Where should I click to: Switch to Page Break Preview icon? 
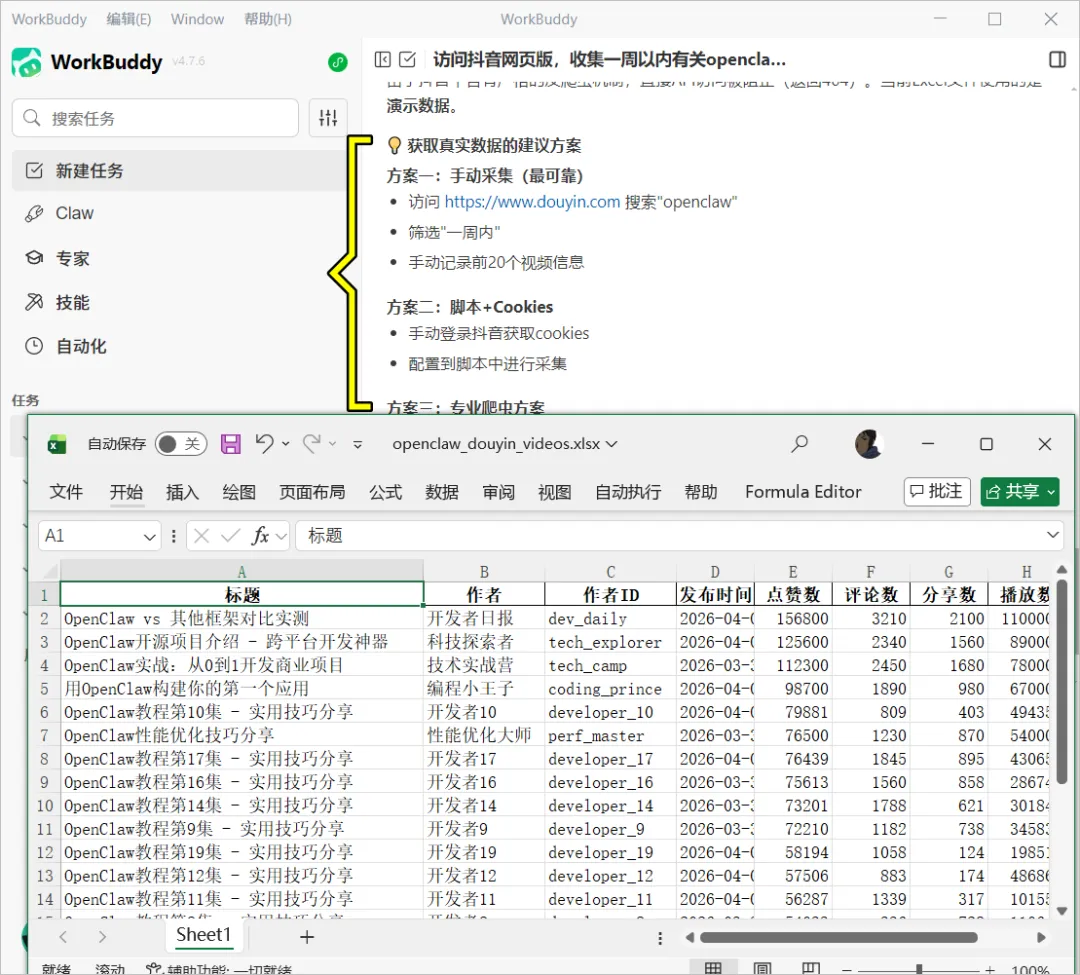tap(811, 968)
